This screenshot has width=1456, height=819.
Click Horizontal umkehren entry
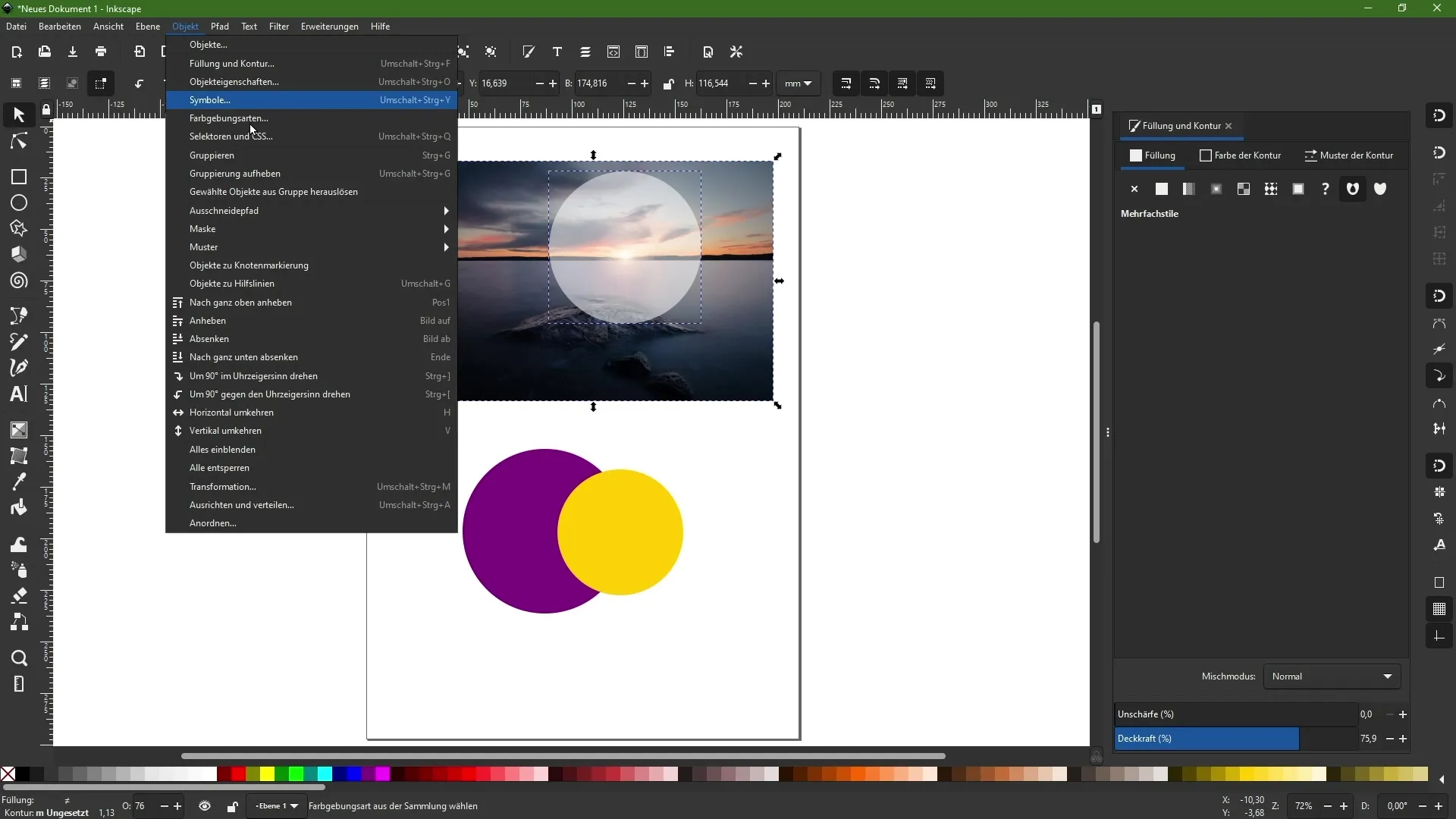(x=312, y=413)
